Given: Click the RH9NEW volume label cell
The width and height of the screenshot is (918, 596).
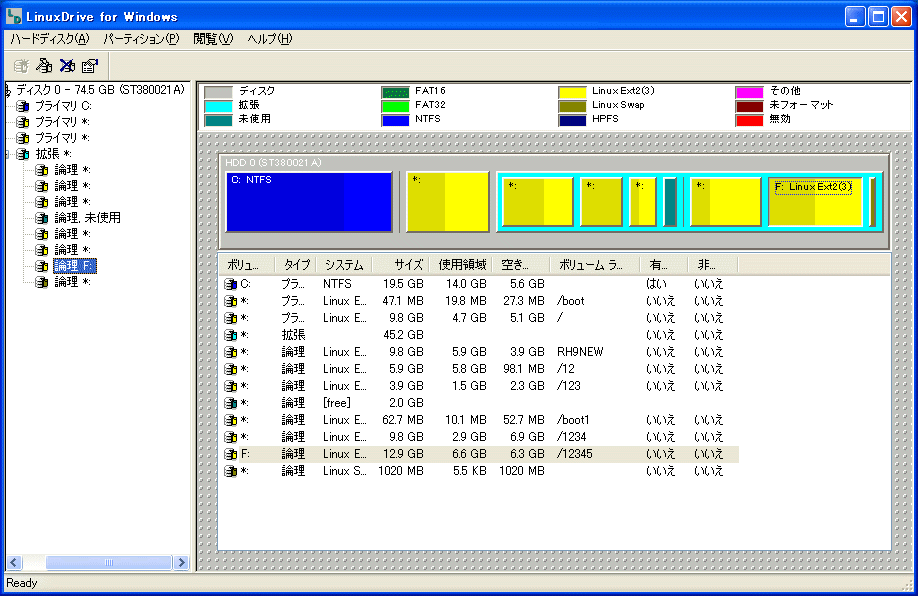Looking at the screenshot, I should (580, 352).
